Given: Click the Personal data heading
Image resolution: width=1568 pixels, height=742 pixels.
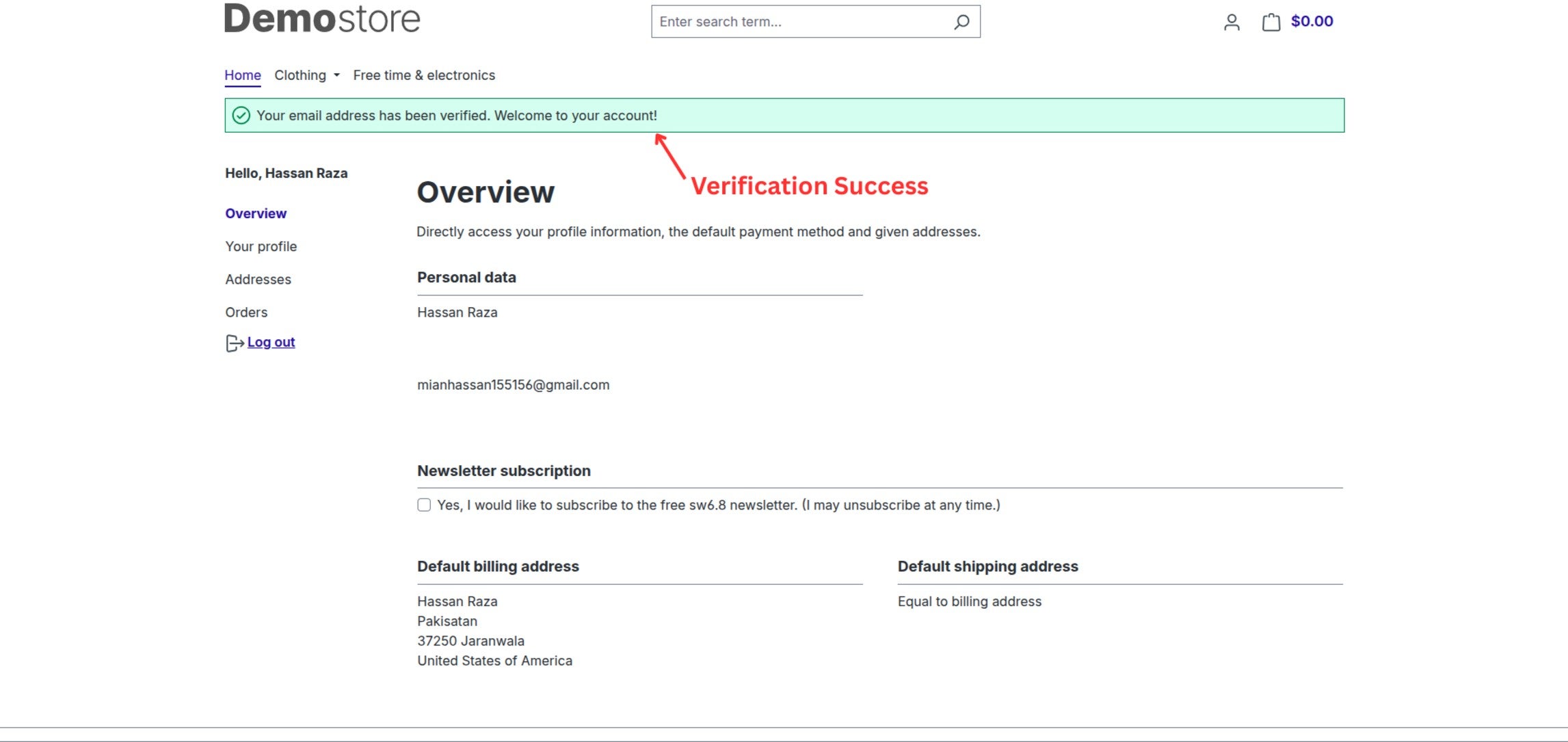Looking at the screenshot, I should [466, 278].
